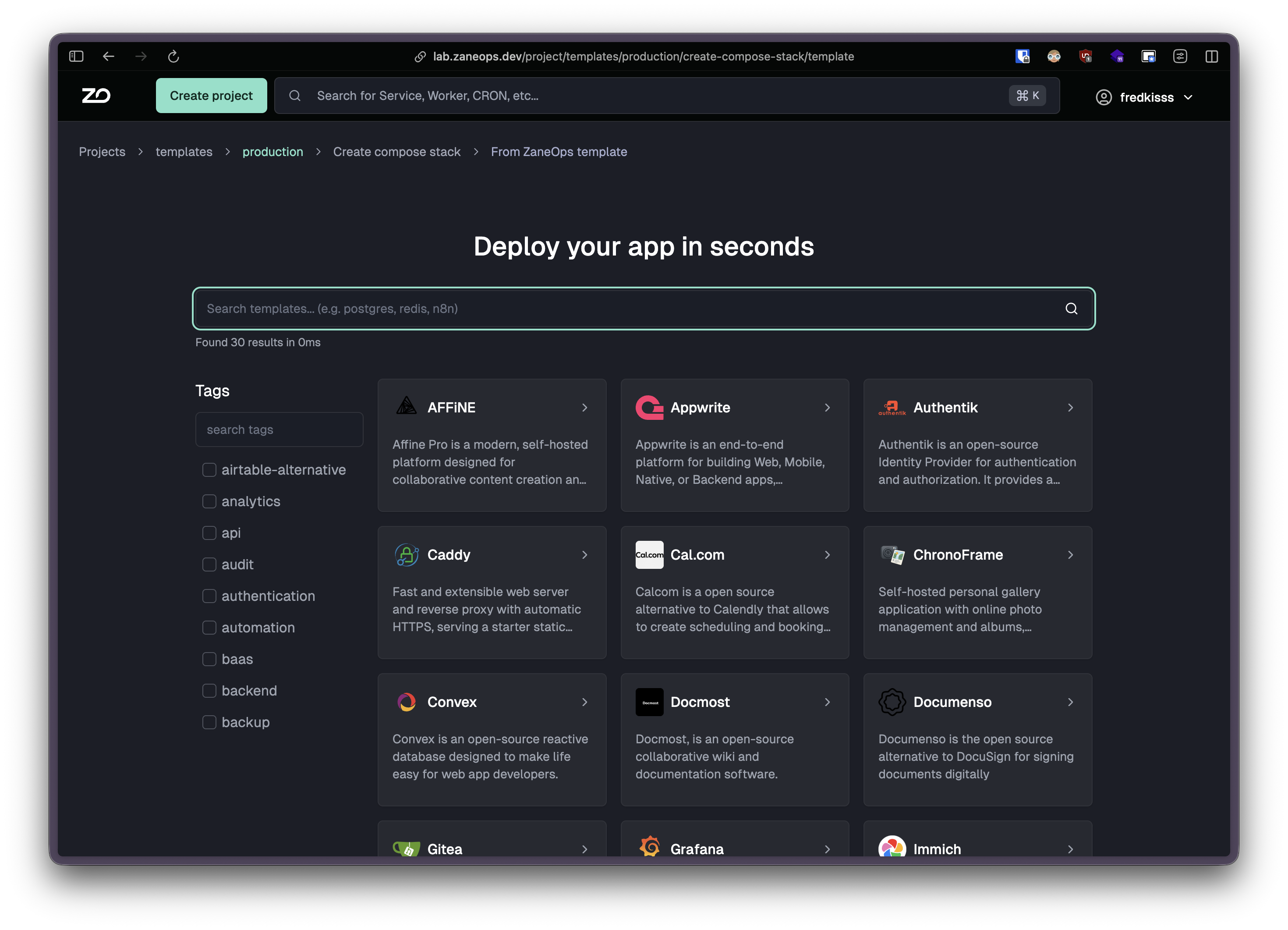Click the picture-in-picture window icon

(1148, 56)
